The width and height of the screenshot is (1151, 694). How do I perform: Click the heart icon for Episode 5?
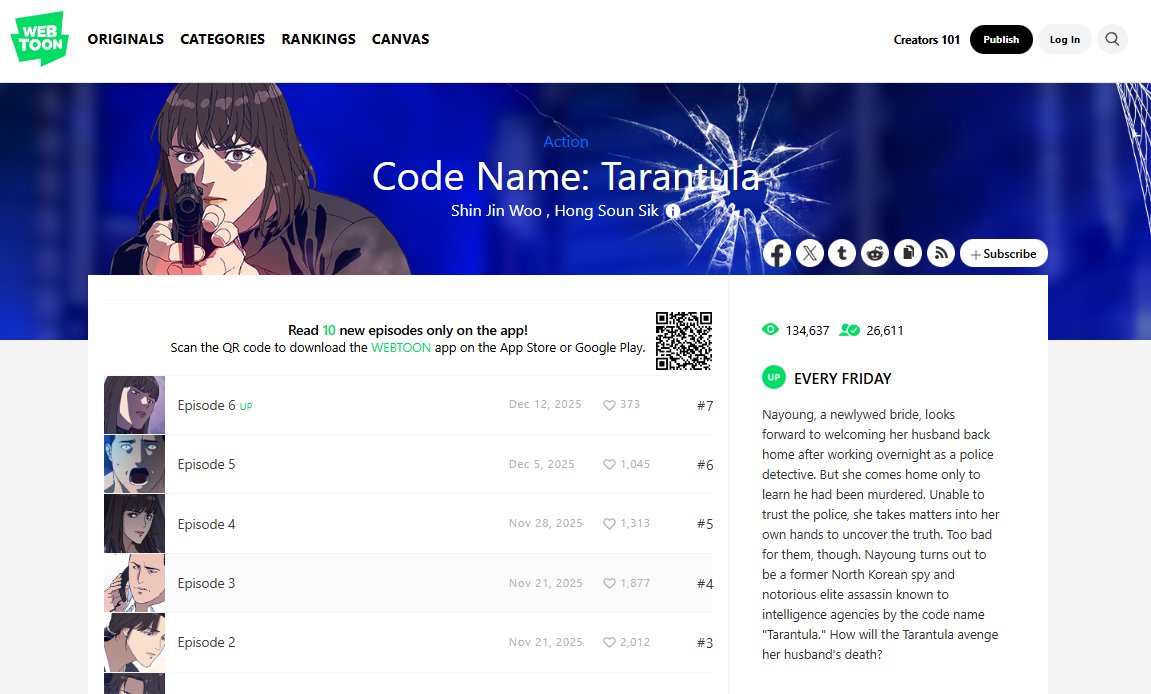click(609, 464)
